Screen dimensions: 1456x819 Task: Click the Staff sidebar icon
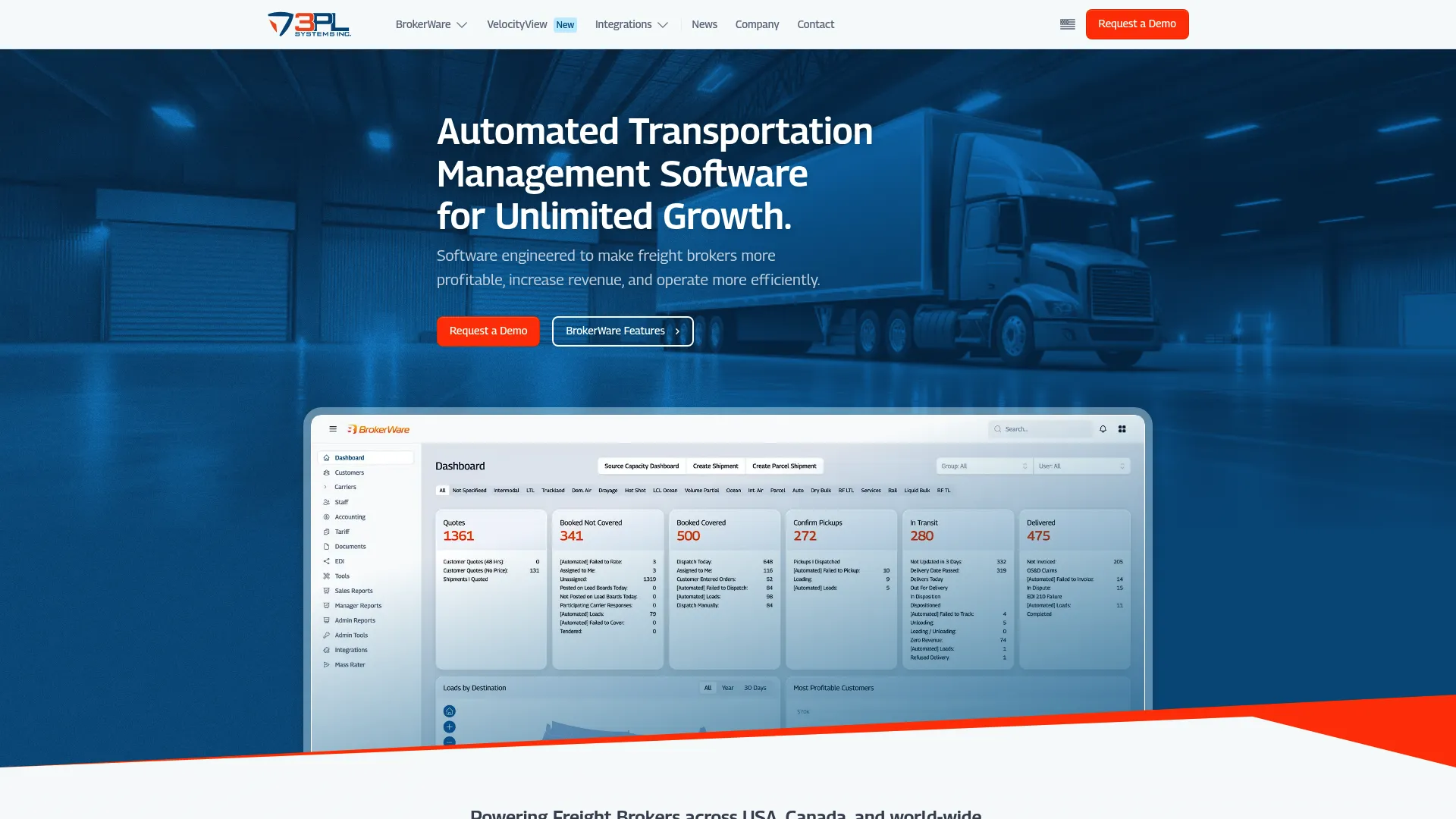point(326,502)
